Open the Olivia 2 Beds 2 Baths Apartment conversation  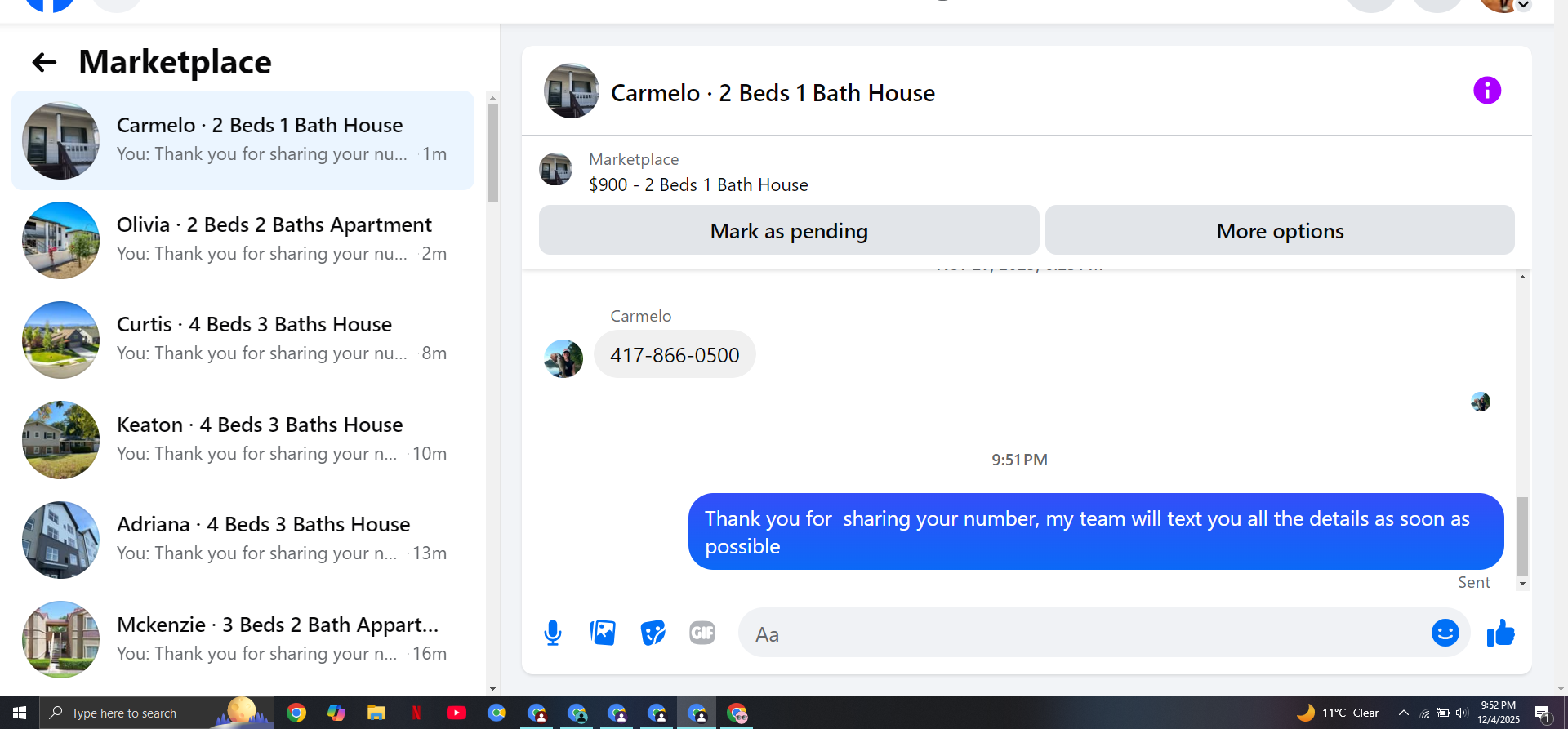[243, 240]
